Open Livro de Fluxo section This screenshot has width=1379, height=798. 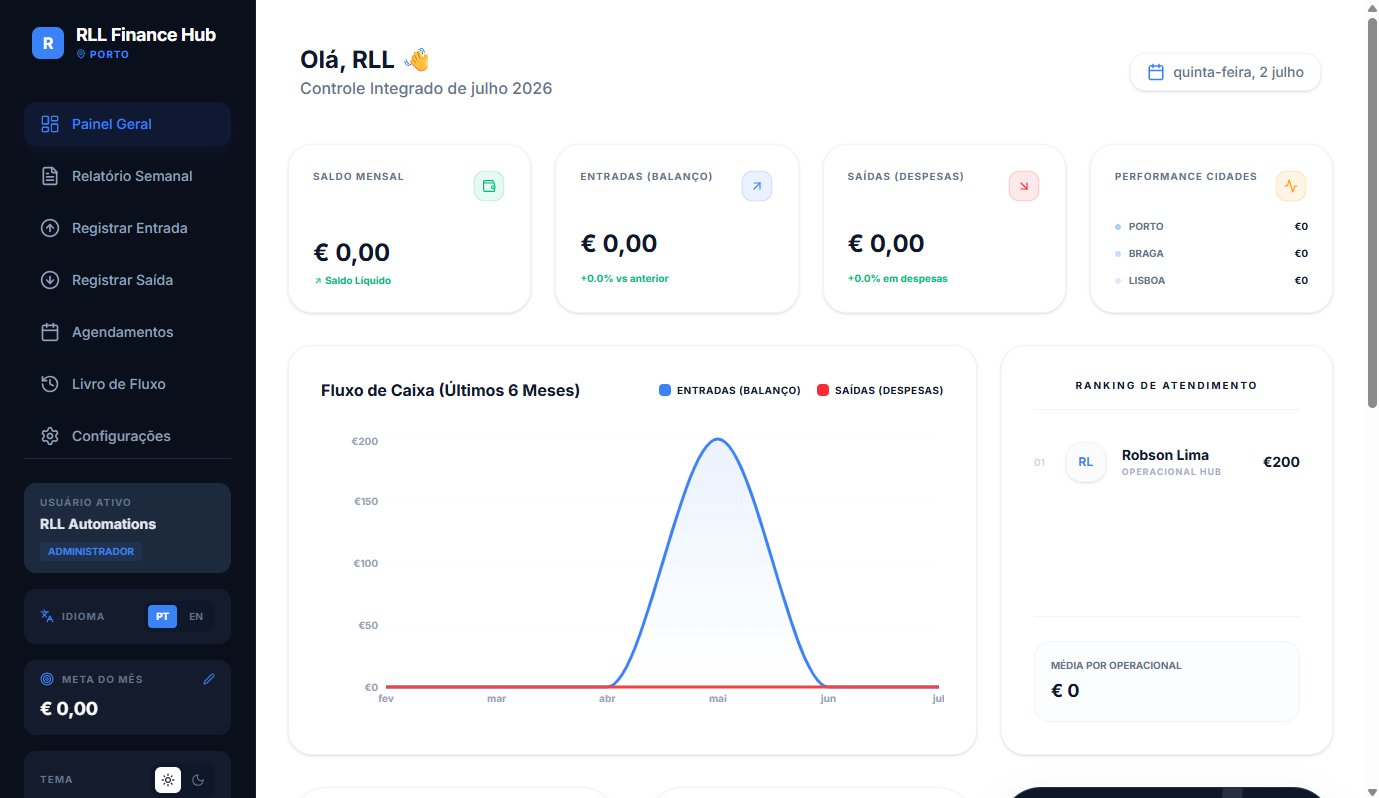click(127, 384)
